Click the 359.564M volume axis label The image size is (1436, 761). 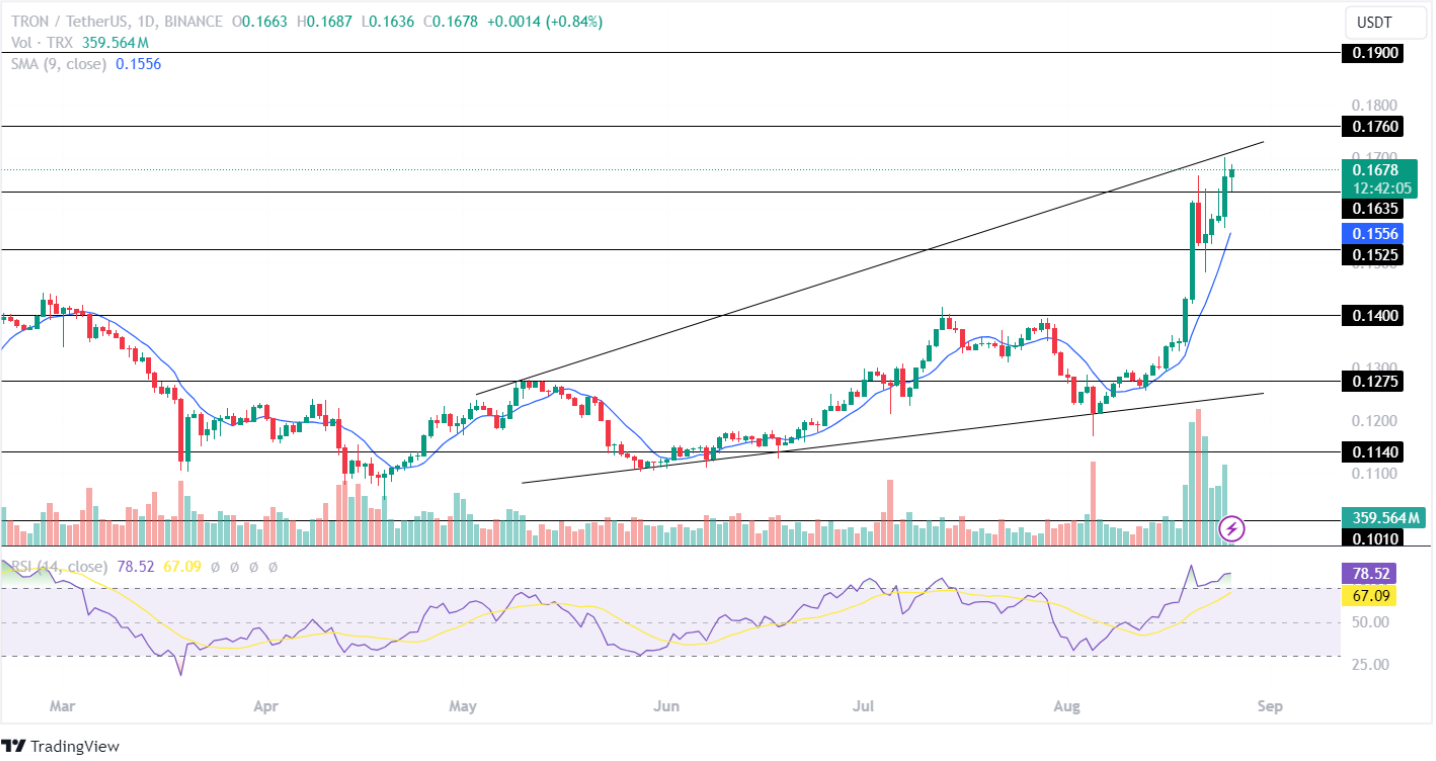(x=1382, y=518)
